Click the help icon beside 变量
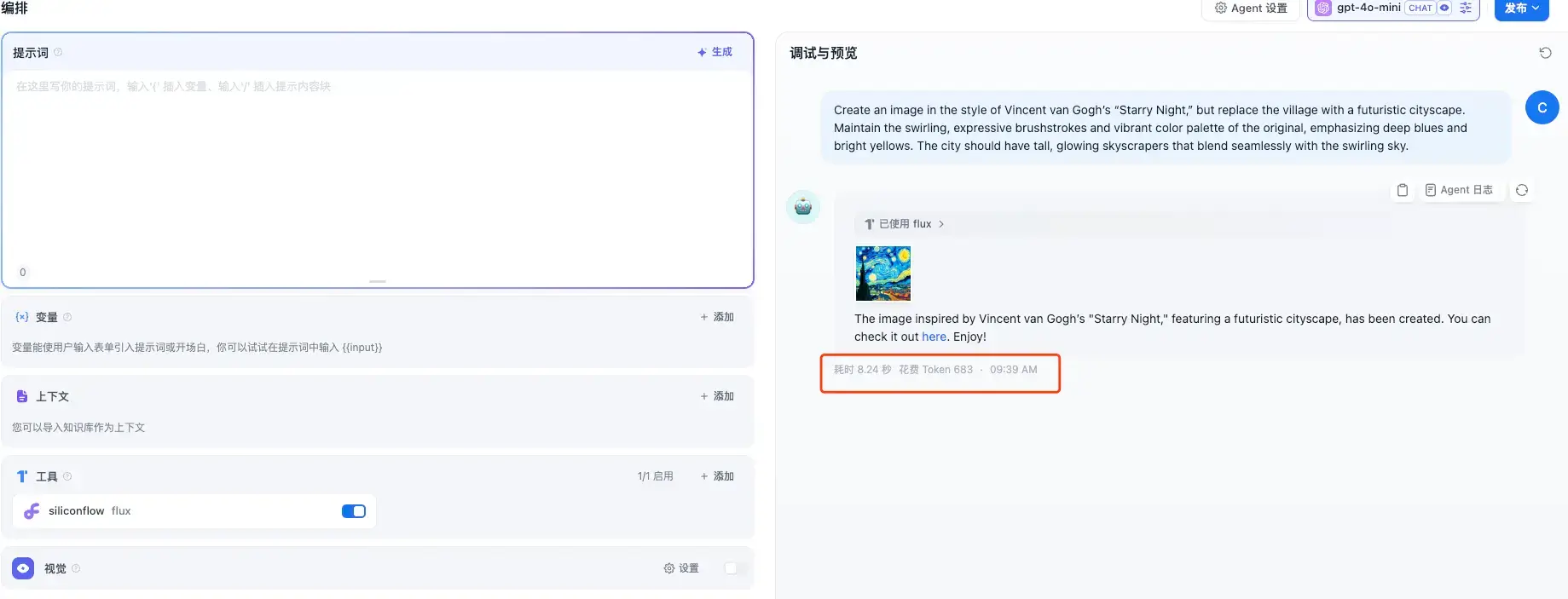 (67, 317)
